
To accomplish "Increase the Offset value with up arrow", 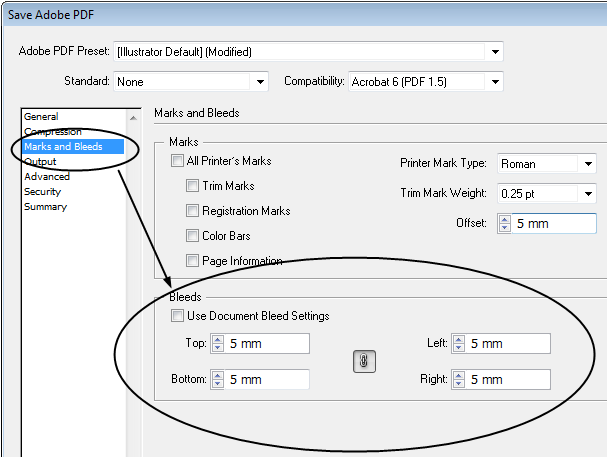I will [x=505, y=220].
